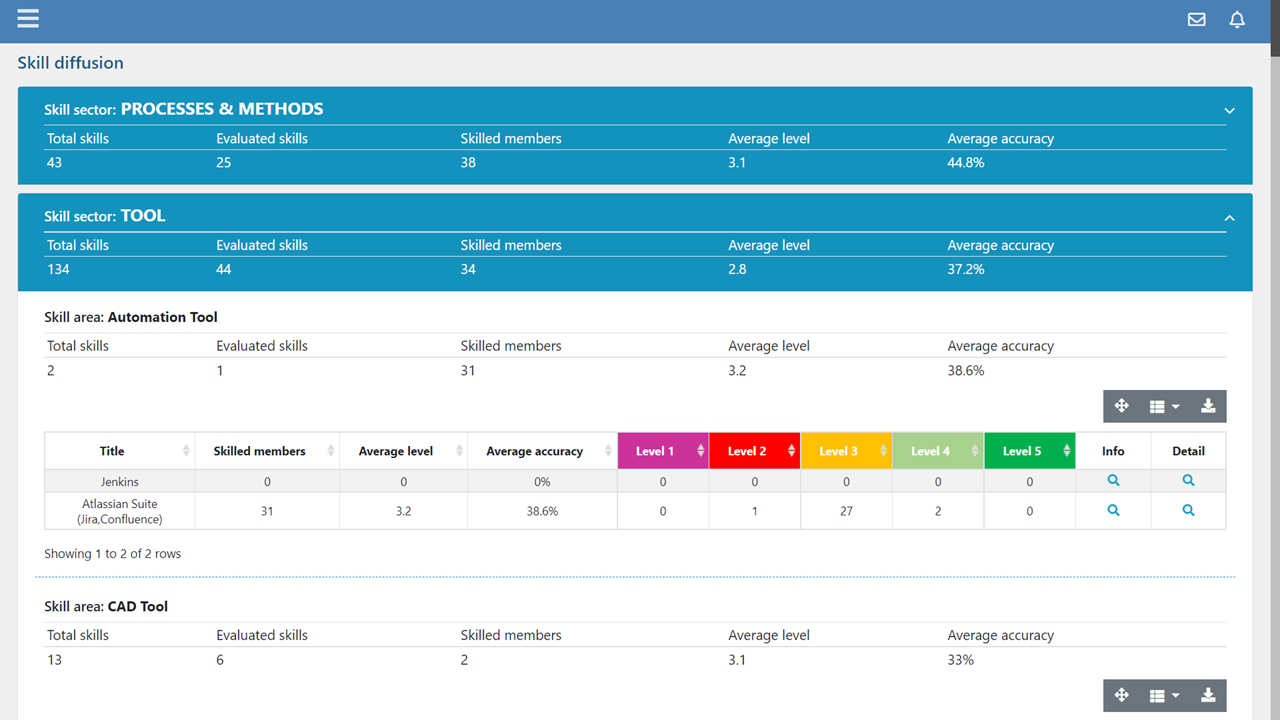This screenshot has height=720, width=1280.
Task: Sort table by Title column
Action: (113, 451)
